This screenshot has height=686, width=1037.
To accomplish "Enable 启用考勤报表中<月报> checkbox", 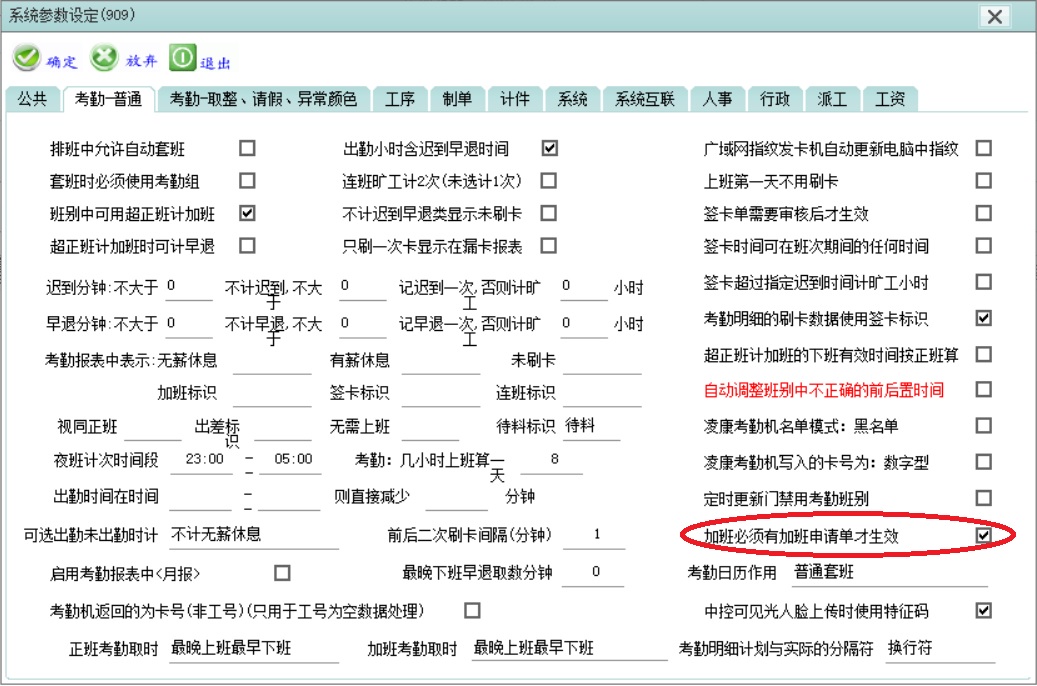I will [282, 573].
